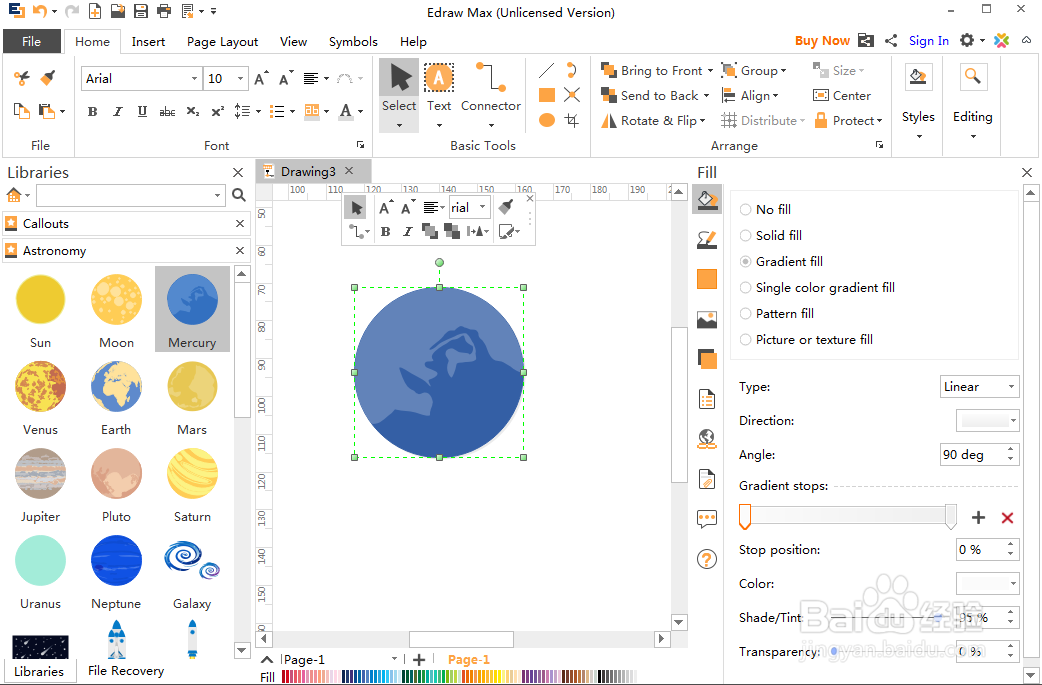Expand the Rotate & Flip dropdown

click(702, 121)
